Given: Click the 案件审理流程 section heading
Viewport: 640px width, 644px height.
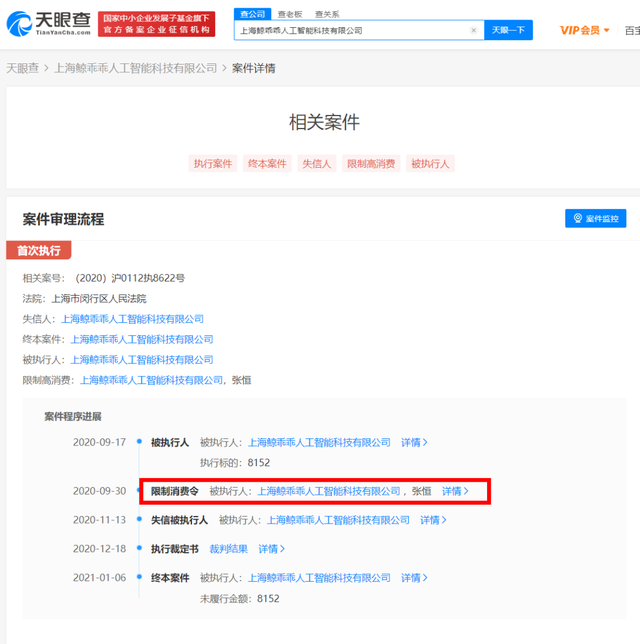Looking at the screenshot, I should click(63, 219).
